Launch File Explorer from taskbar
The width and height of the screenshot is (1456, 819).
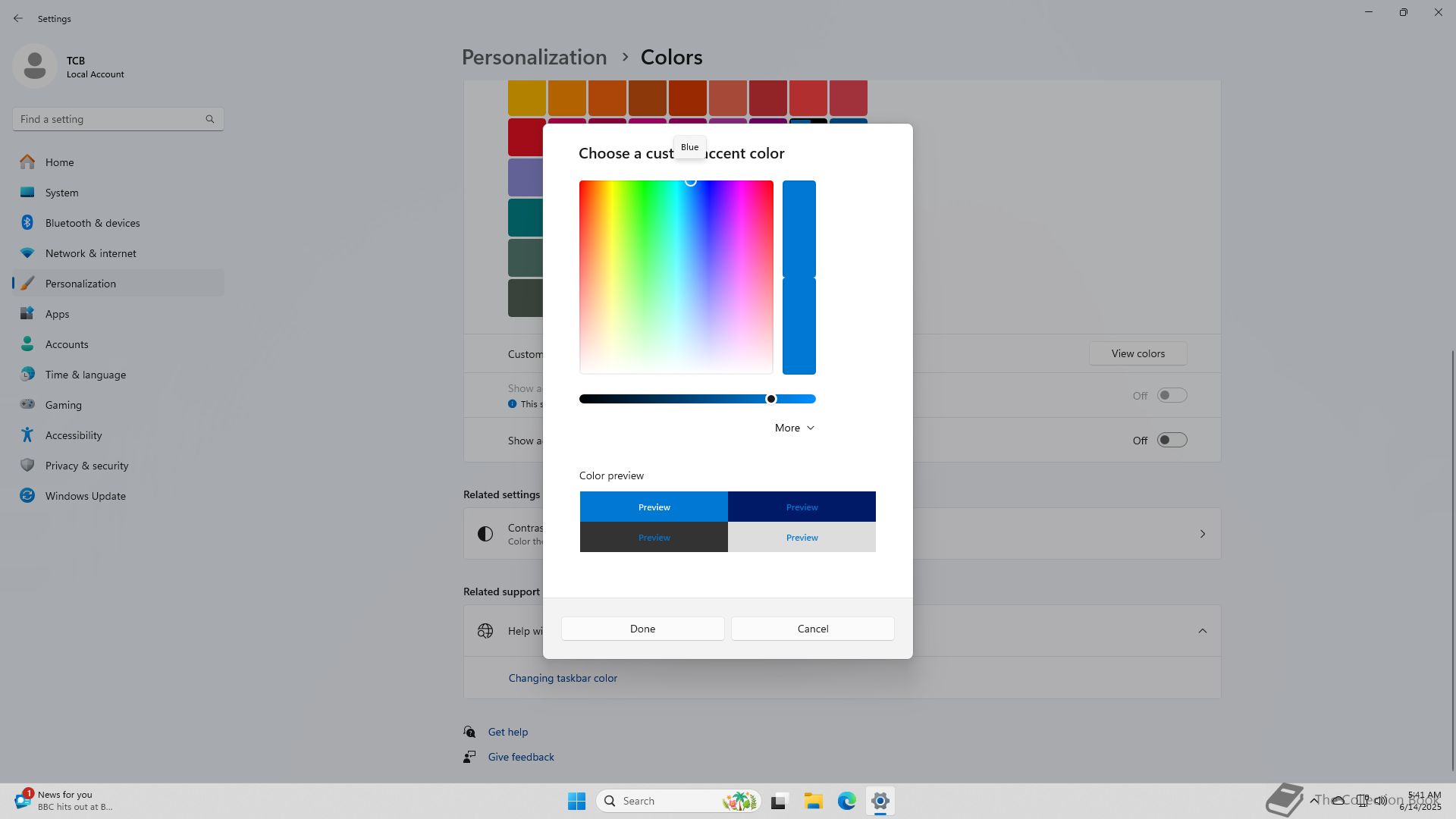pos(813,801)
